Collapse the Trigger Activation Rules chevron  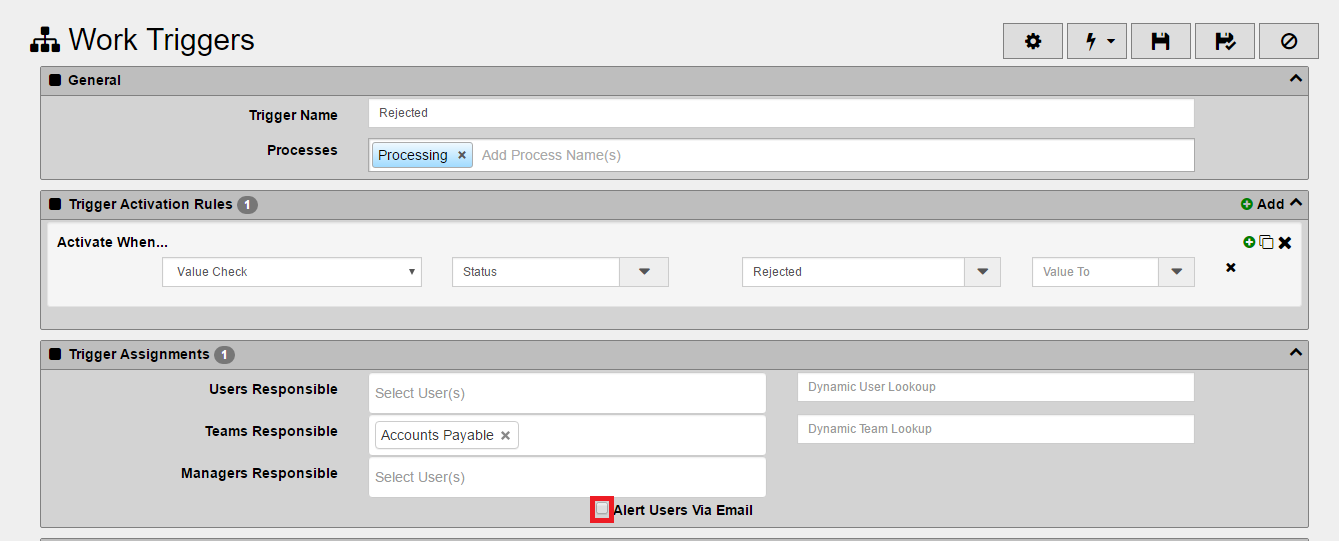(x=1296, y=202)
